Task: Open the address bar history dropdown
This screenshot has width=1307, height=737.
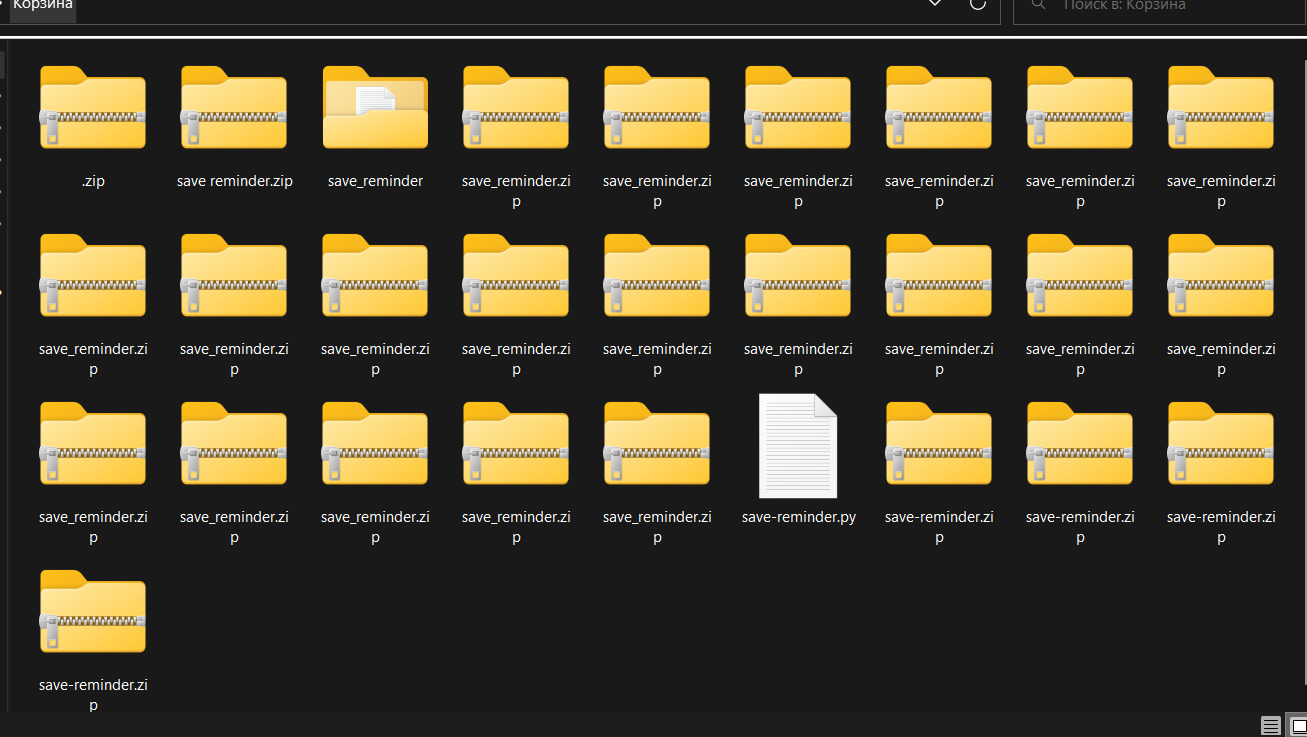Action: (935, 5)
